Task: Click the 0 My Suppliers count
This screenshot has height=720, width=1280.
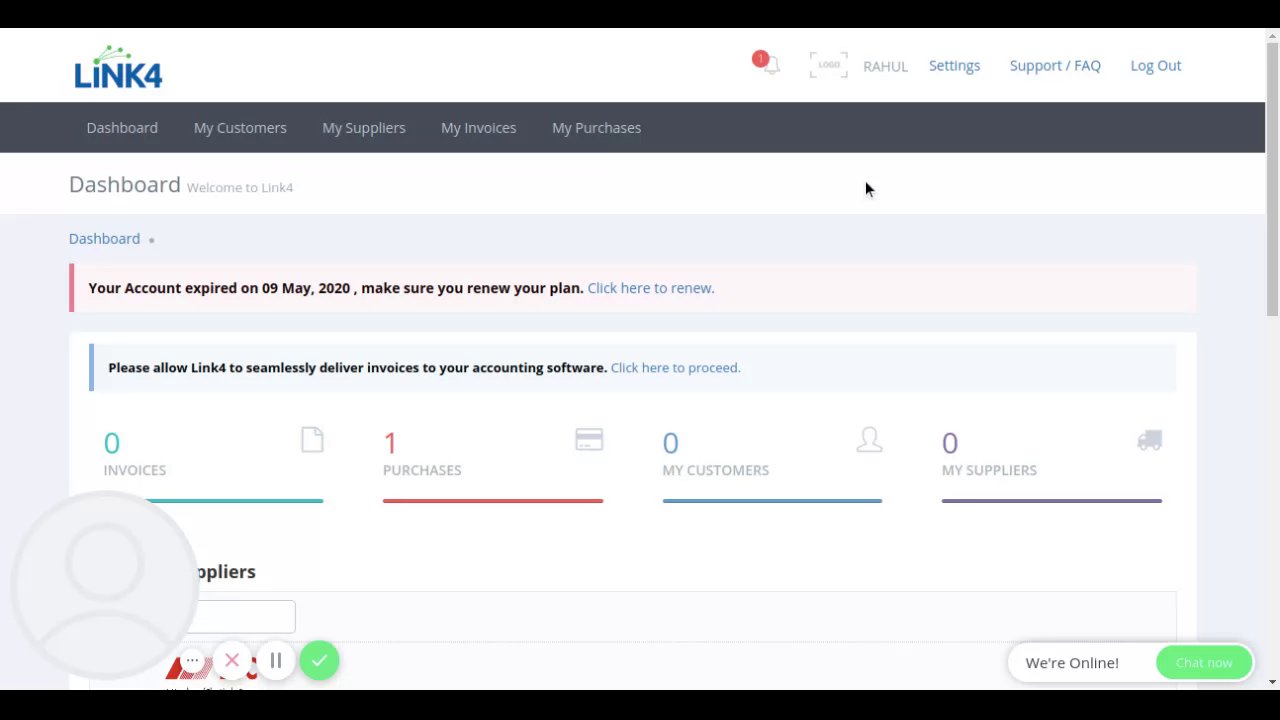Action: coord(950,443)
